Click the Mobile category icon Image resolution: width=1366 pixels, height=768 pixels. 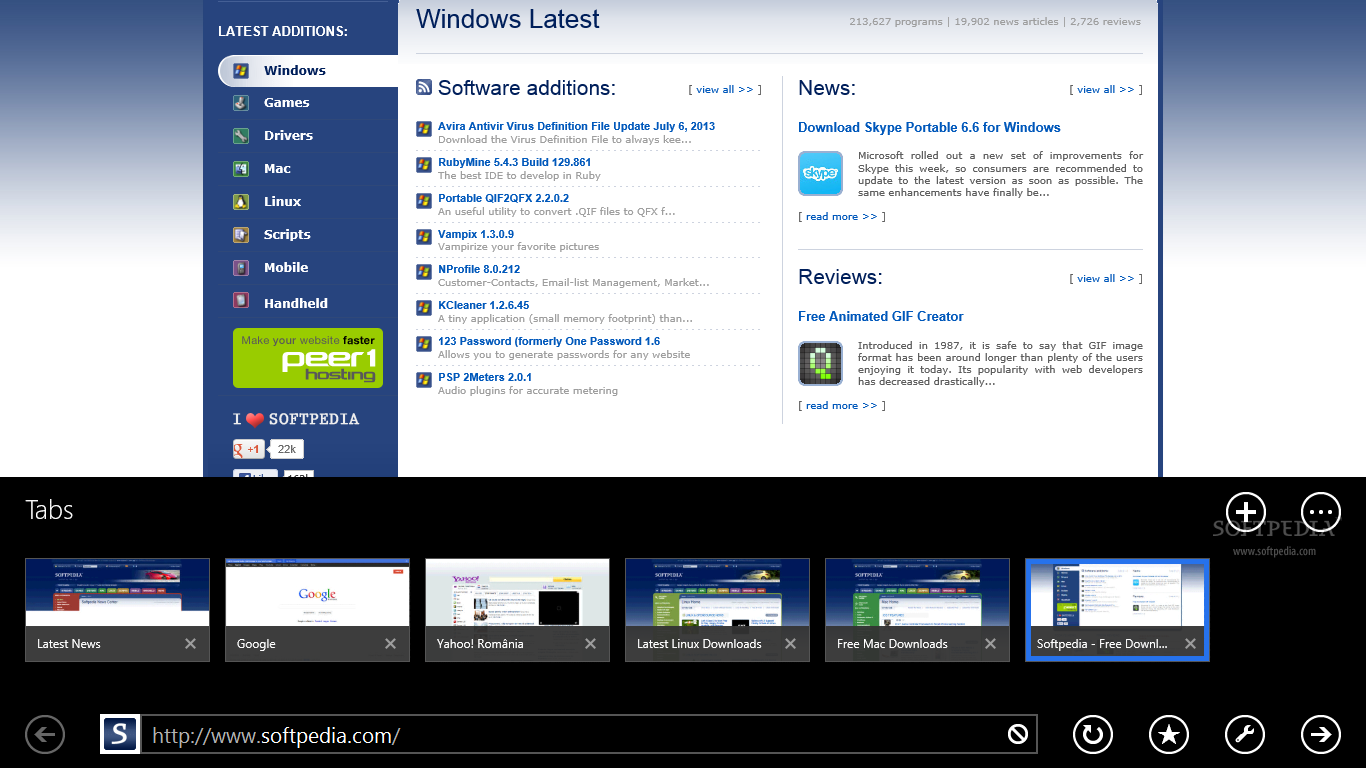click(241, 267)
